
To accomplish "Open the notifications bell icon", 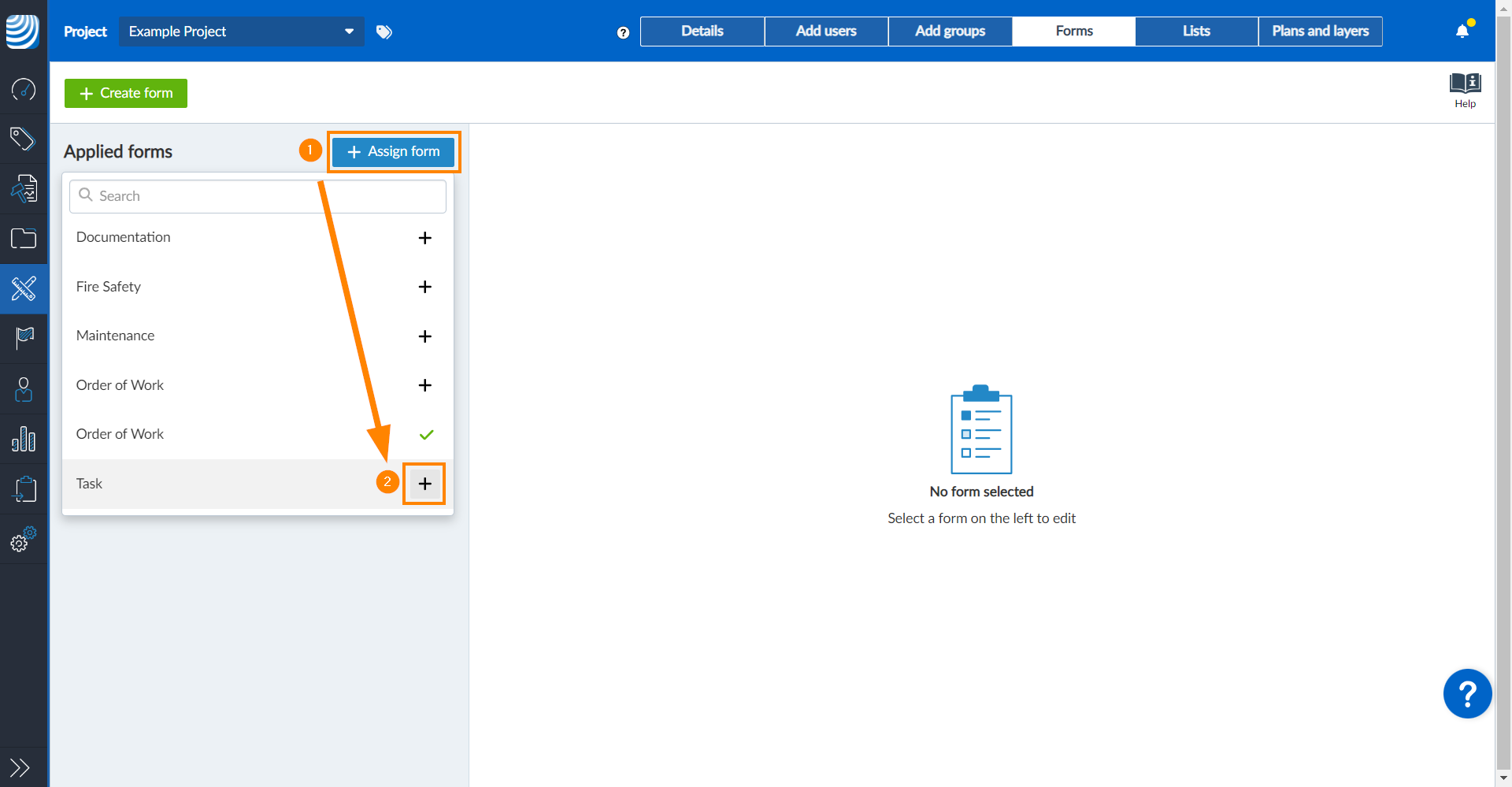I will (1462, 32).
